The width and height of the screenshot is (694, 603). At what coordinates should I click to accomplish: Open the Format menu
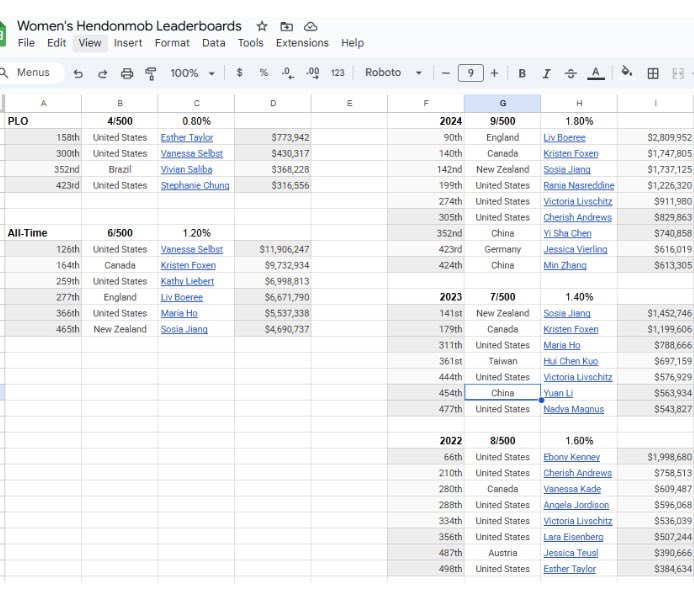172,43
